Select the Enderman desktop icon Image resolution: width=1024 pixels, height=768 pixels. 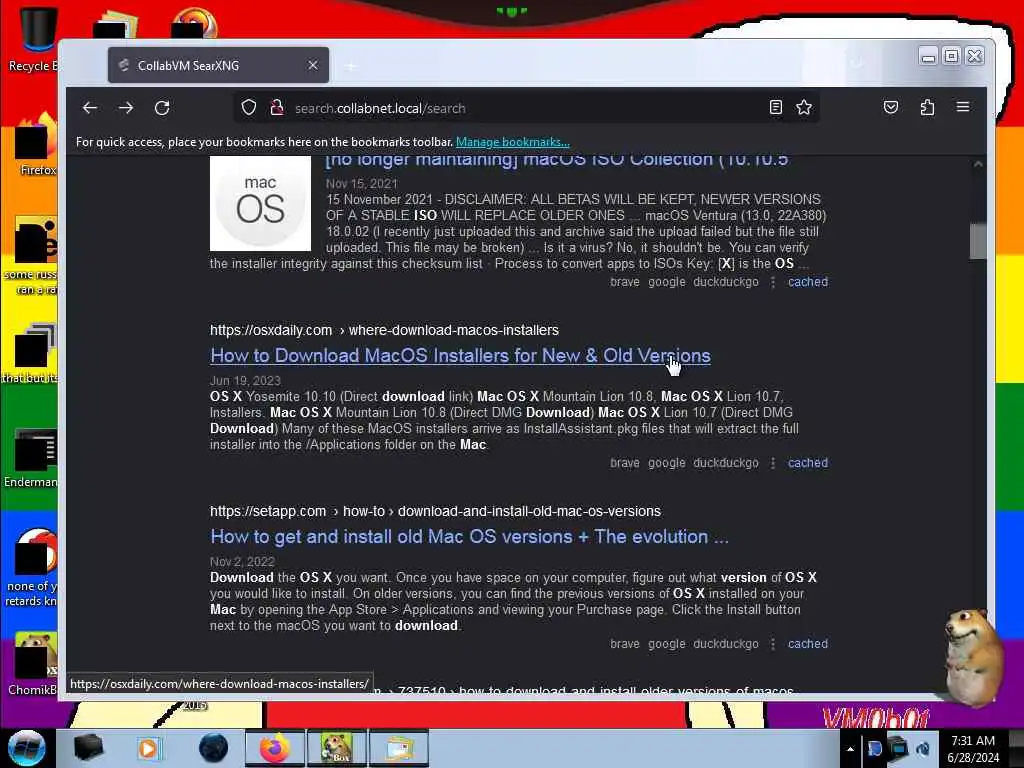pos(33,458)
